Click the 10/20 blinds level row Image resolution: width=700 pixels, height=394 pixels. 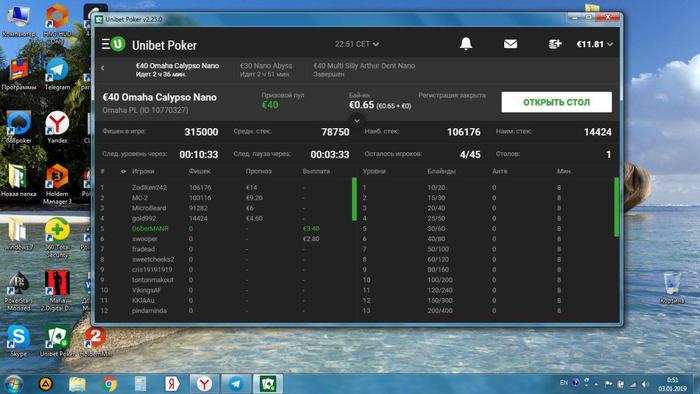tap(487, 187)
